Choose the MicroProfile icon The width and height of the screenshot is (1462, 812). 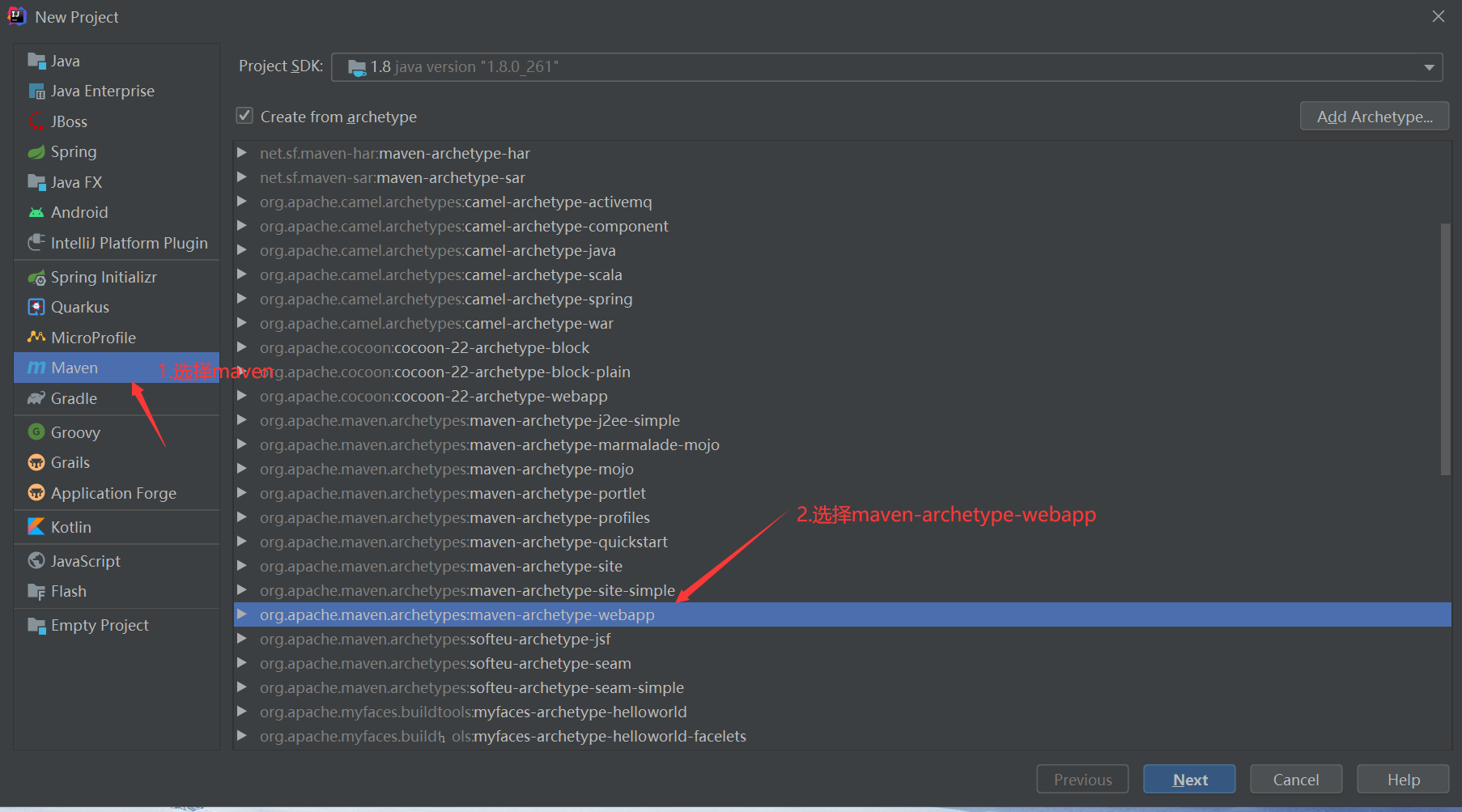(x=36, y=338)
